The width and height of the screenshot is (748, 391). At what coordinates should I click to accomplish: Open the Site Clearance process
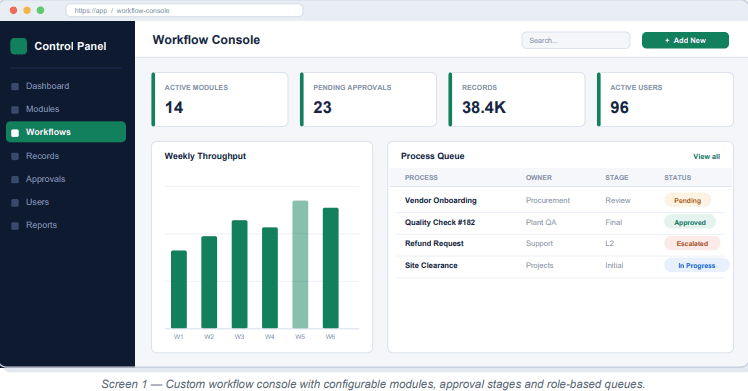431,265
